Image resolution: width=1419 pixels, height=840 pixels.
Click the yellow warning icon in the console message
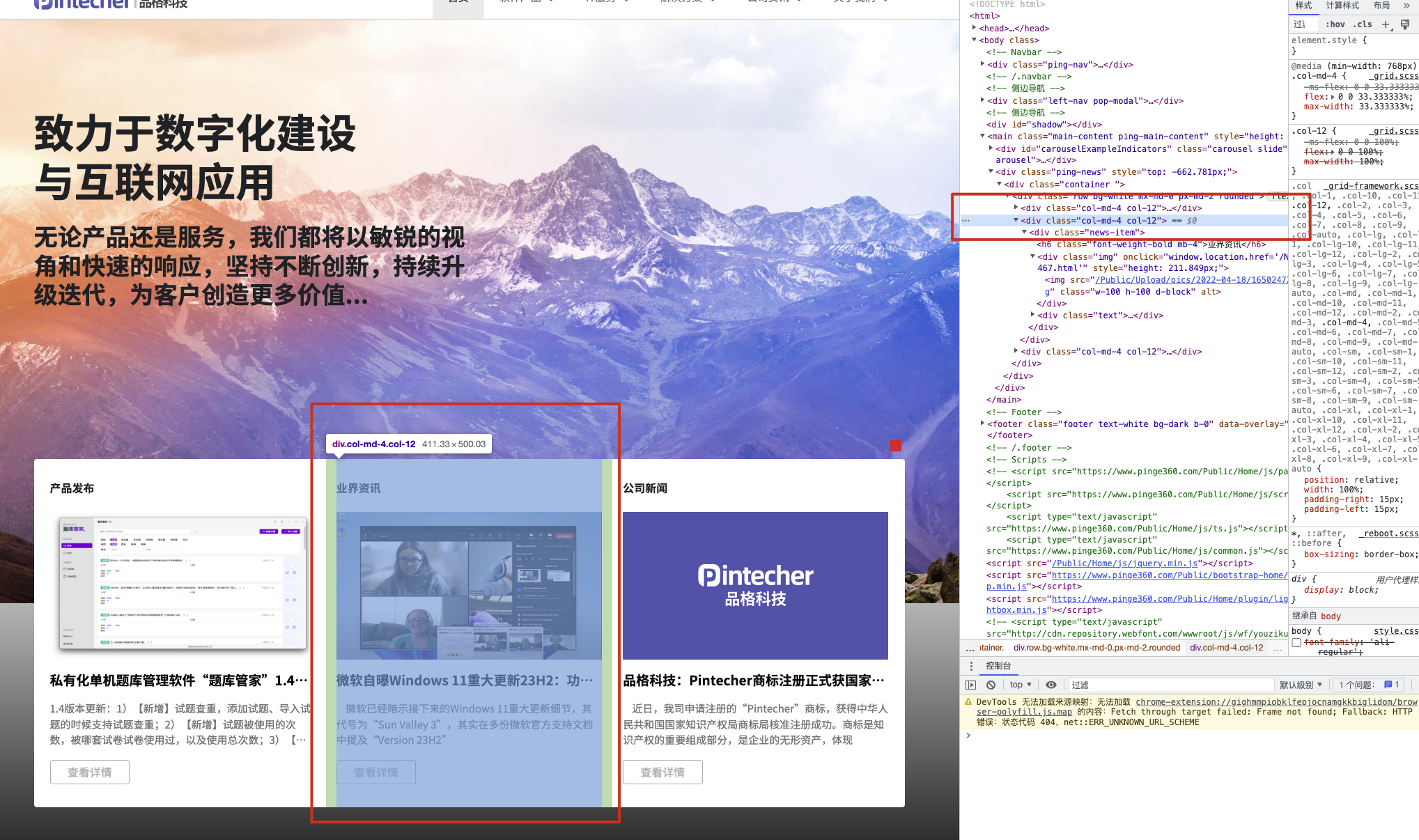(x=968, y=702)
